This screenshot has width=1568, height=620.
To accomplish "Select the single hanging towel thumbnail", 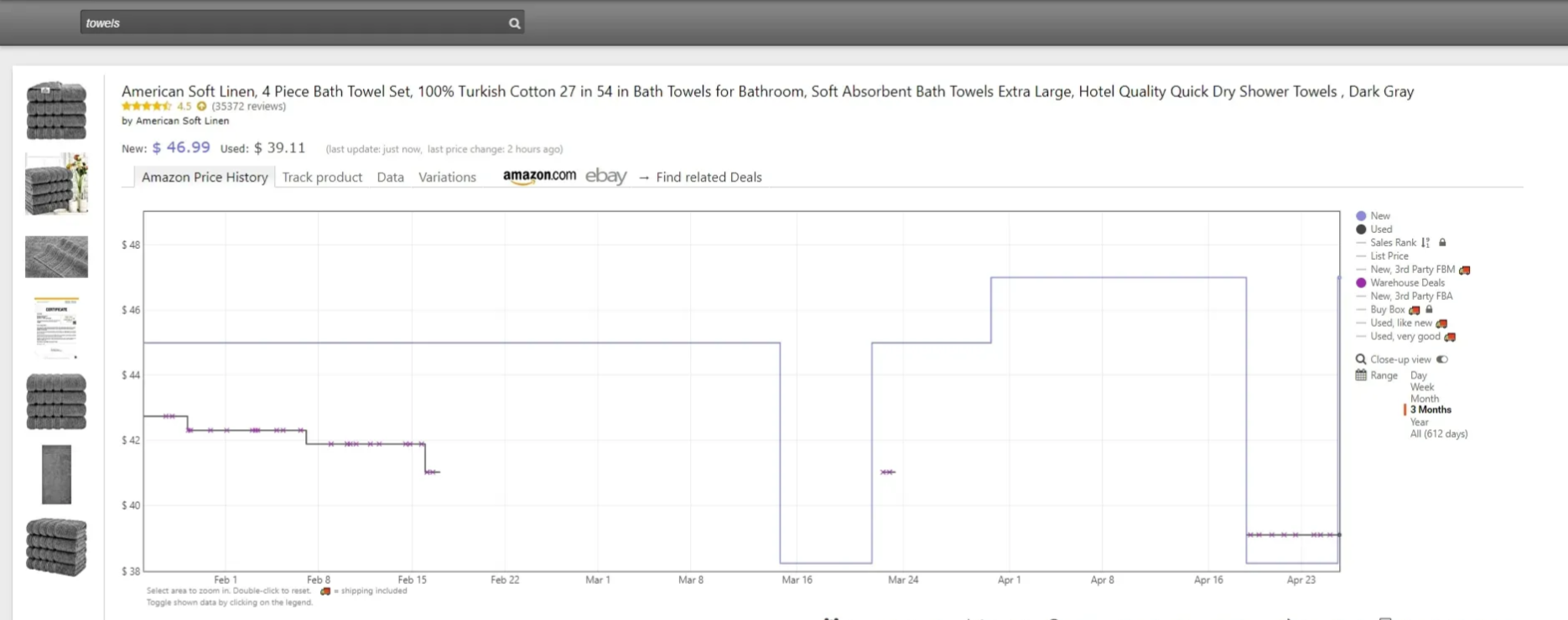I will 56,474.
